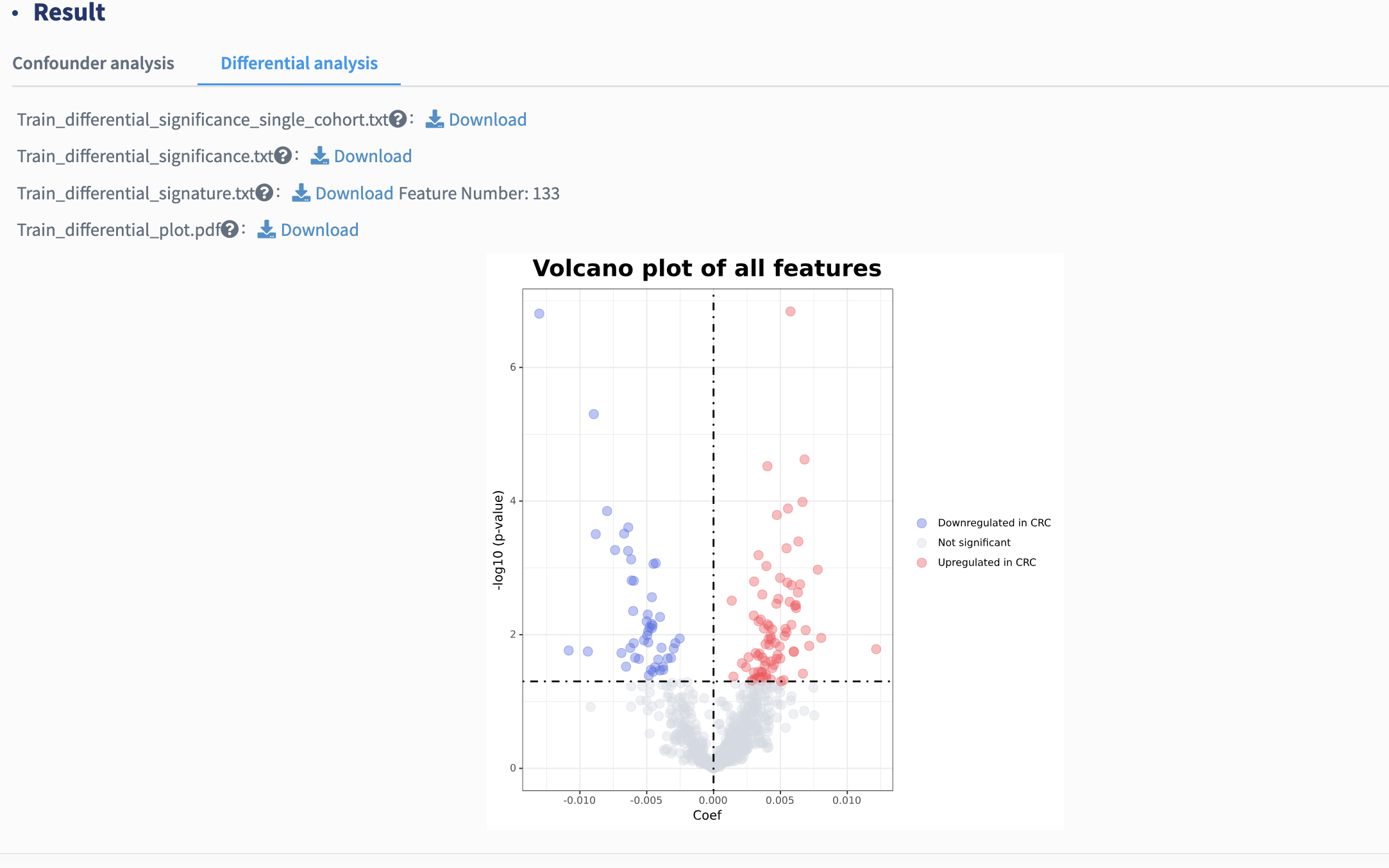This screenshot has height=868, width=1389.
Task: Click the Downregulated in CRC legend swatch
Action: [x=922, y=523]
